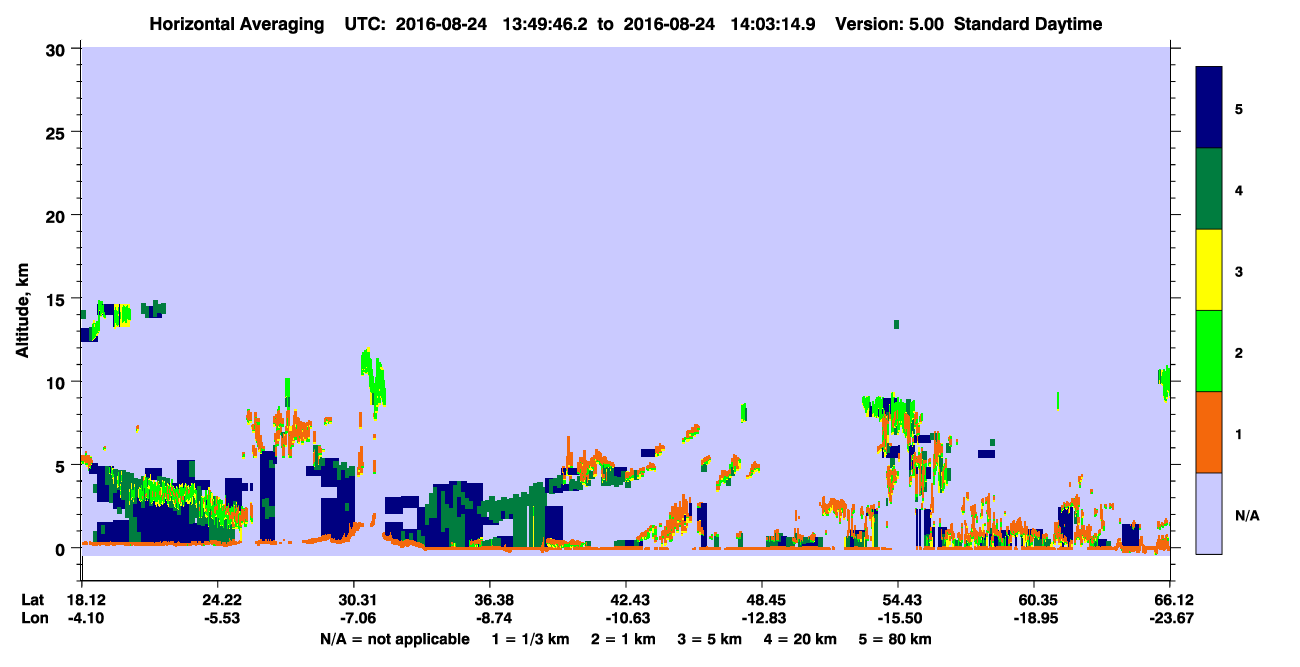Click the 'Lon' axis row label
This screenshot has height=667, width=1300.
tap(33, 619)
